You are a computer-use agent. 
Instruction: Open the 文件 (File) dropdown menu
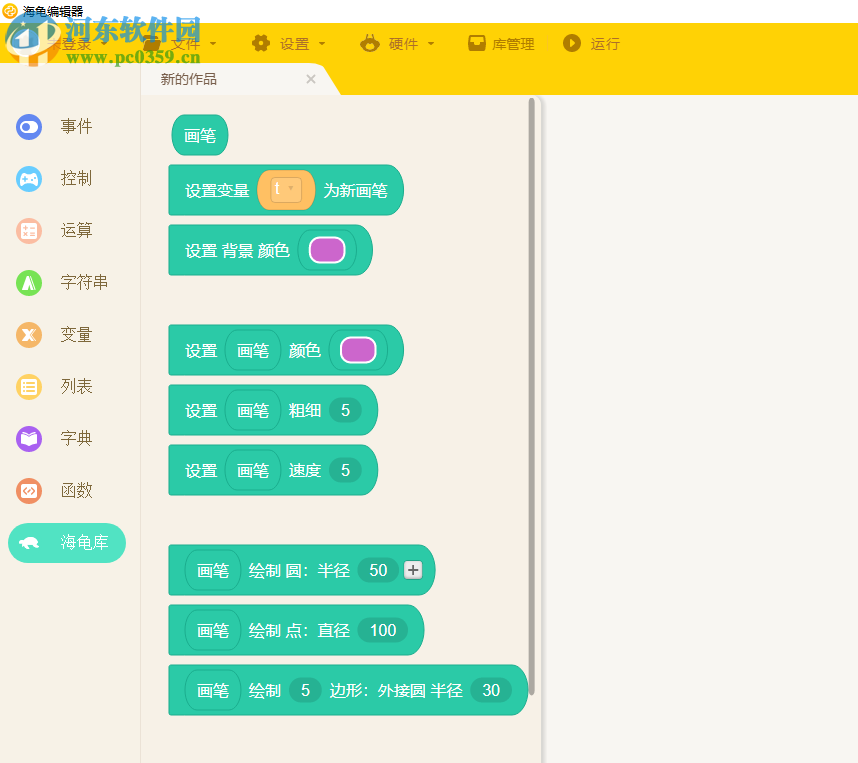pyautogui.click(x=186, y=43)
